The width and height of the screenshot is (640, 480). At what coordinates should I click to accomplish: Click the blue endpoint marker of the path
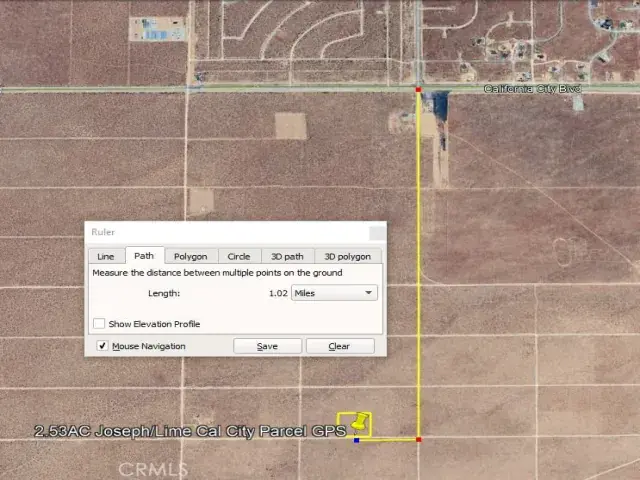click(x=357, y=439)
